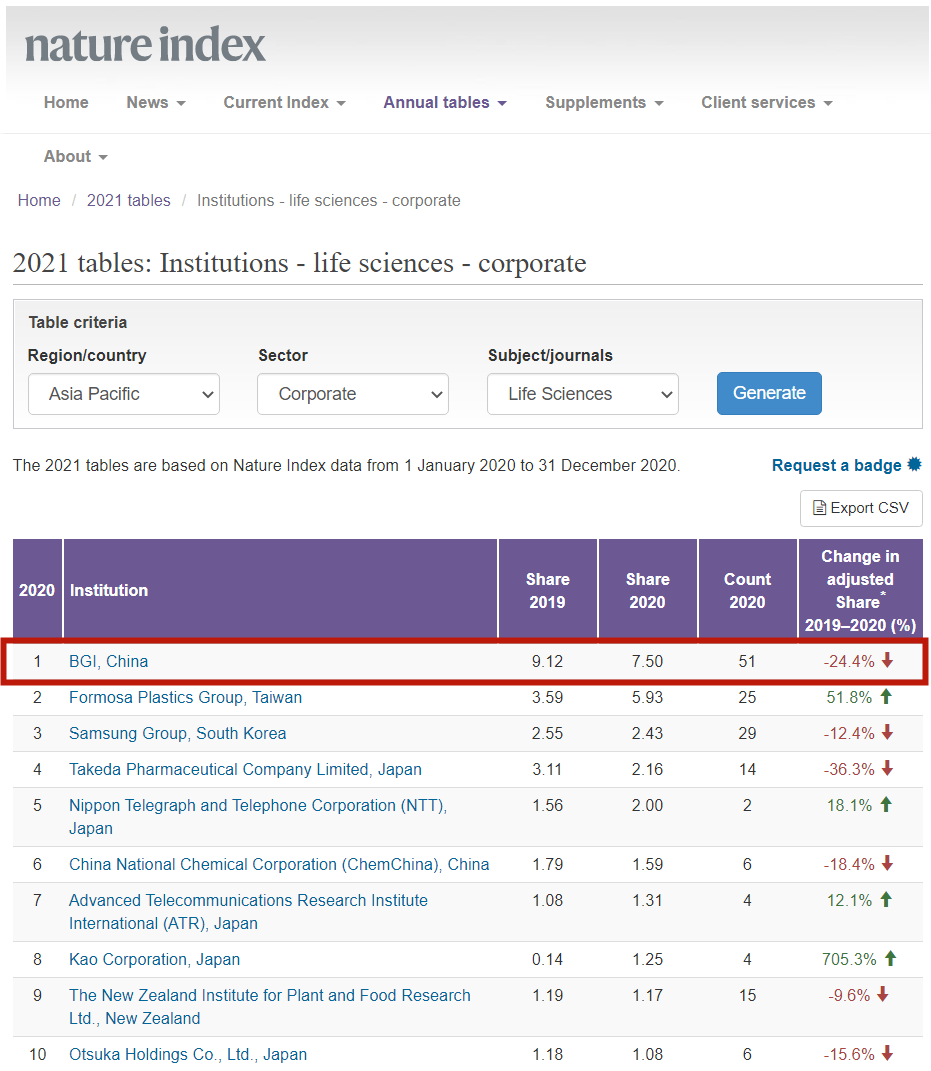Open Advanced Telecommunications Research Institute link
Viewport: 931px width, 1071px height.
point(249,912)
